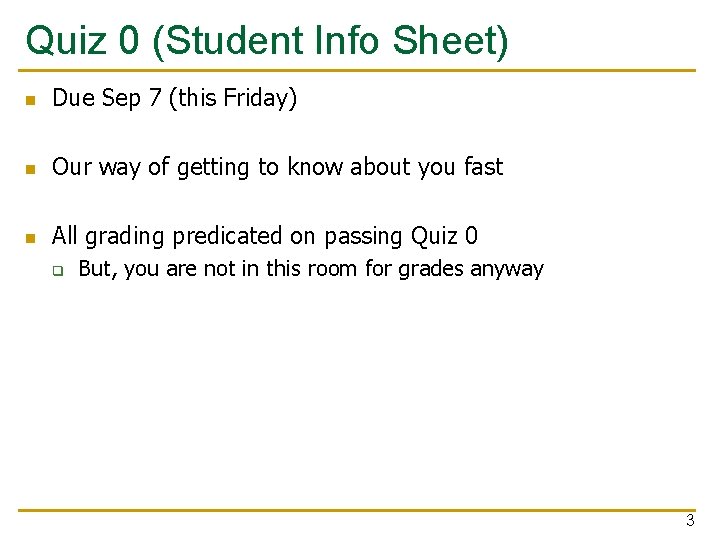Viewport: 720px width, 540px height.
Task: Click the gold horizontal line under the title
Action: 360,71
